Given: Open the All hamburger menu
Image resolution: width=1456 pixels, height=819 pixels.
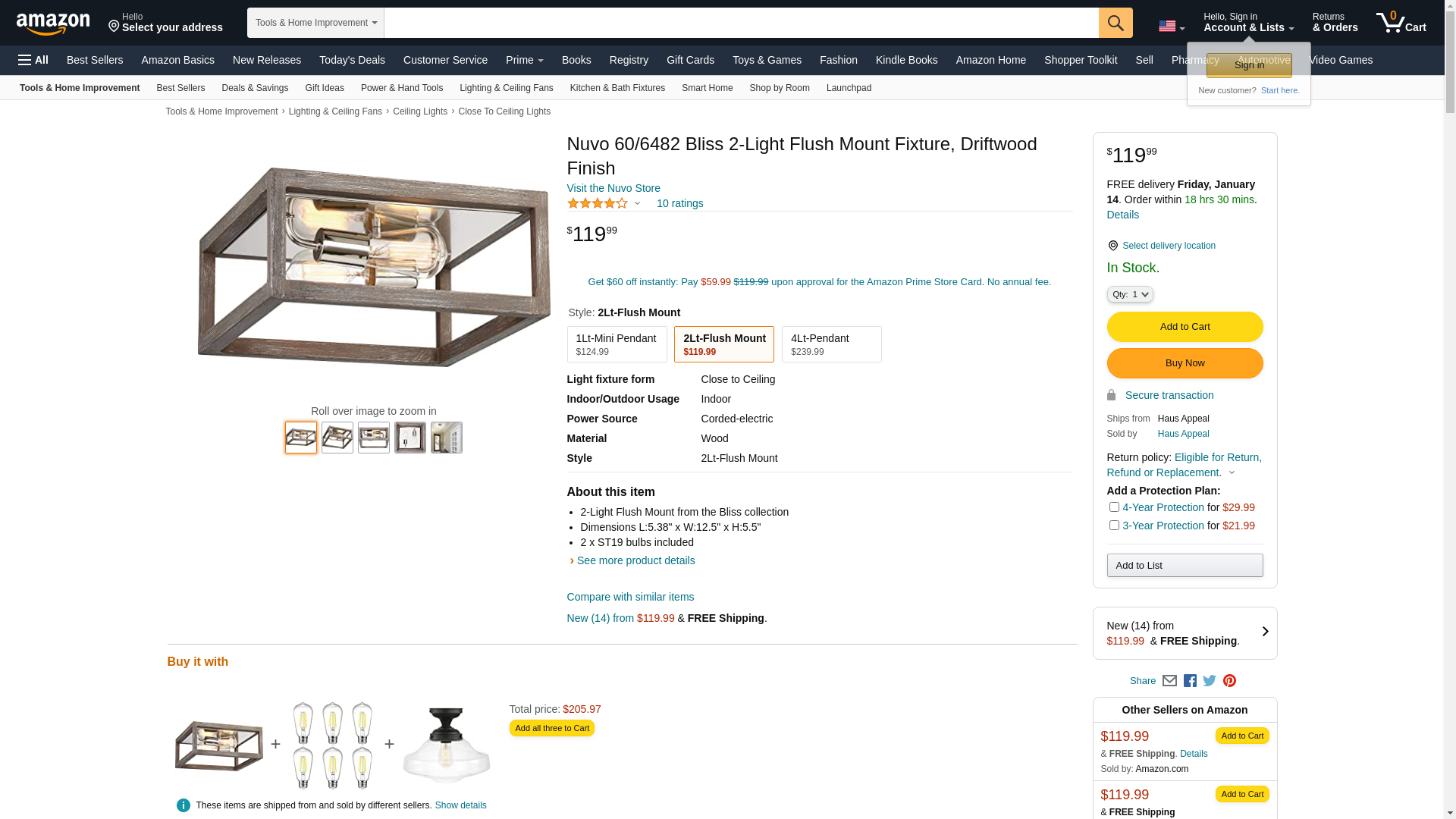Looking at the screenshot, I should pos(33,60).
